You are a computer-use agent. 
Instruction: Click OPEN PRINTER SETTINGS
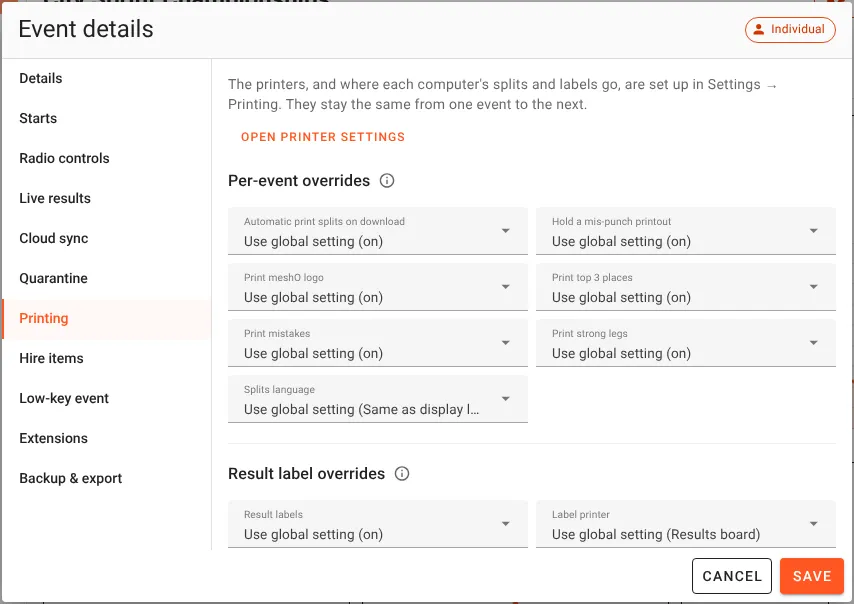[323, 137]
